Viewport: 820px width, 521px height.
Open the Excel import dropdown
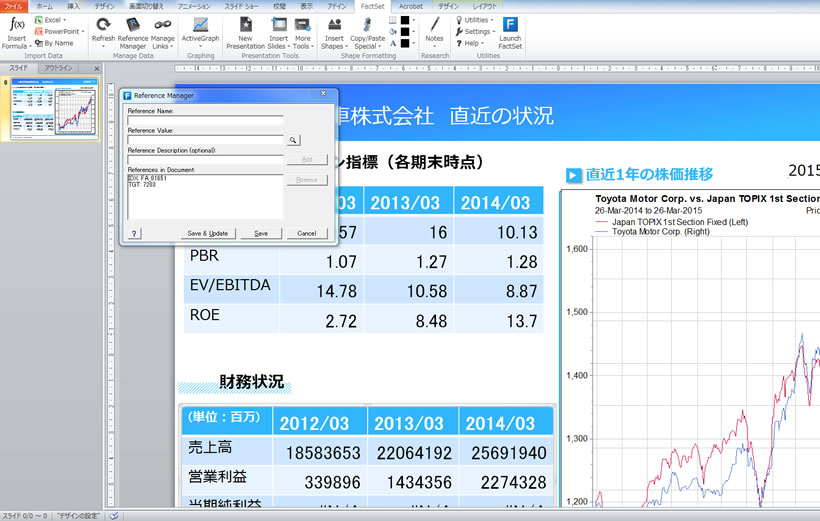pos(50,20)
